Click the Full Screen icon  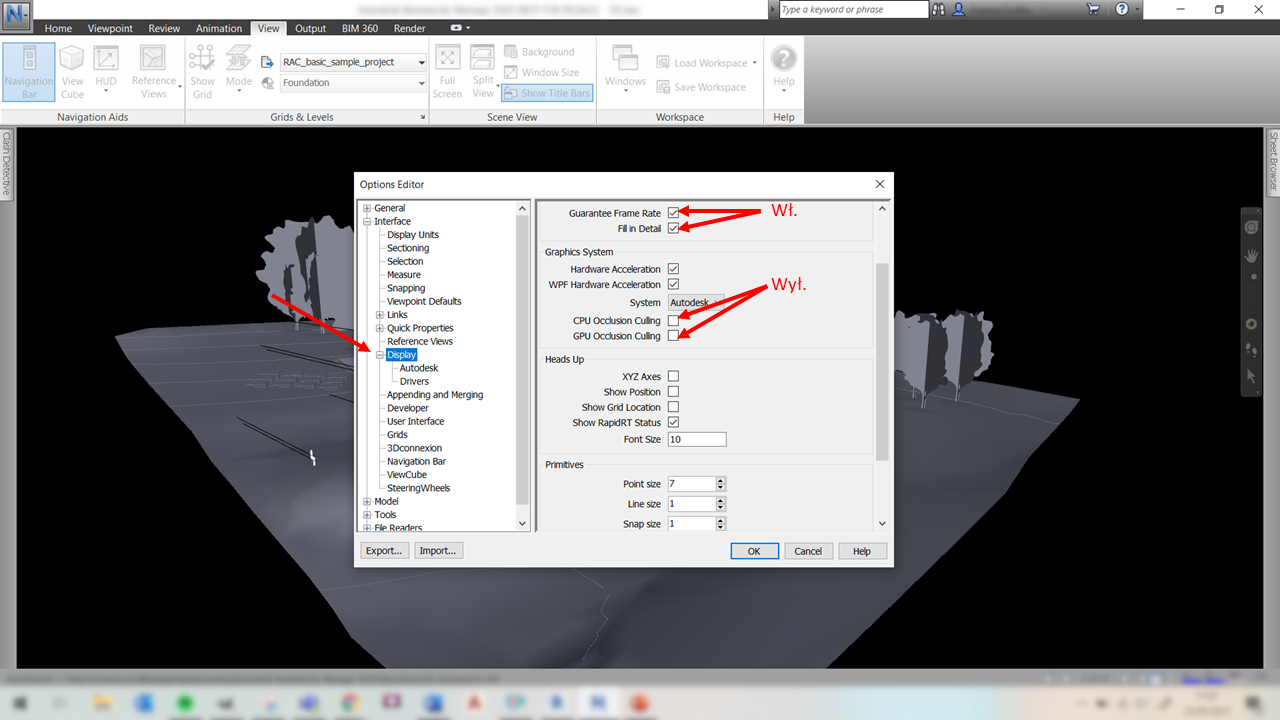click(x=447, y=70)
